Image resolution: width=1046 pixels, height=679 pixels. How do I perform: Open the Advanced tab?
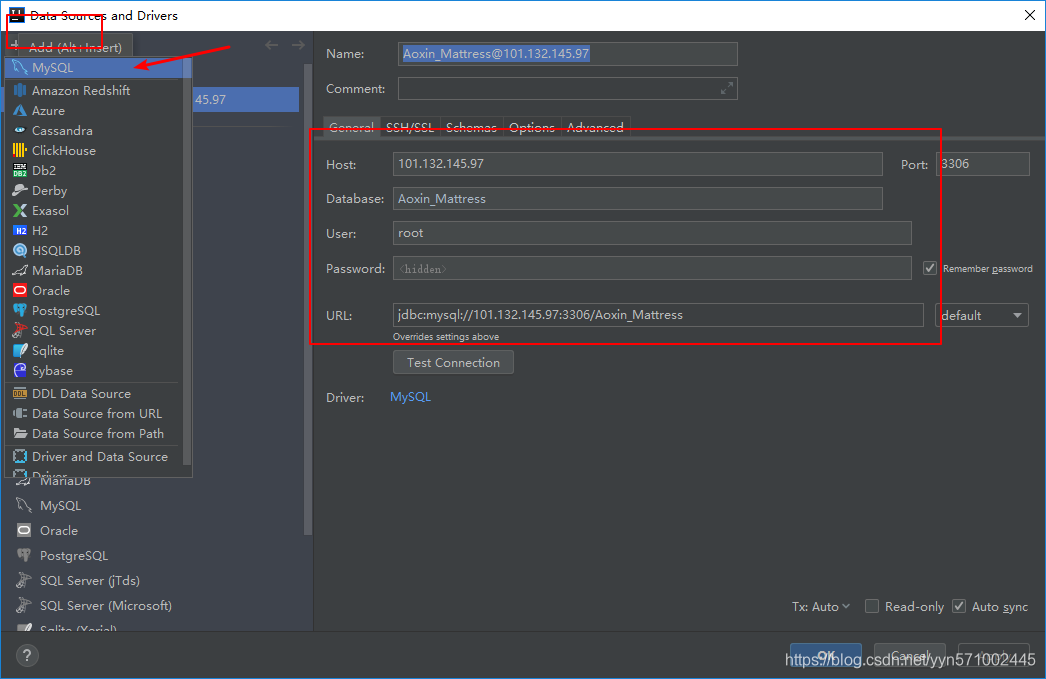click(x=595, y=127)
